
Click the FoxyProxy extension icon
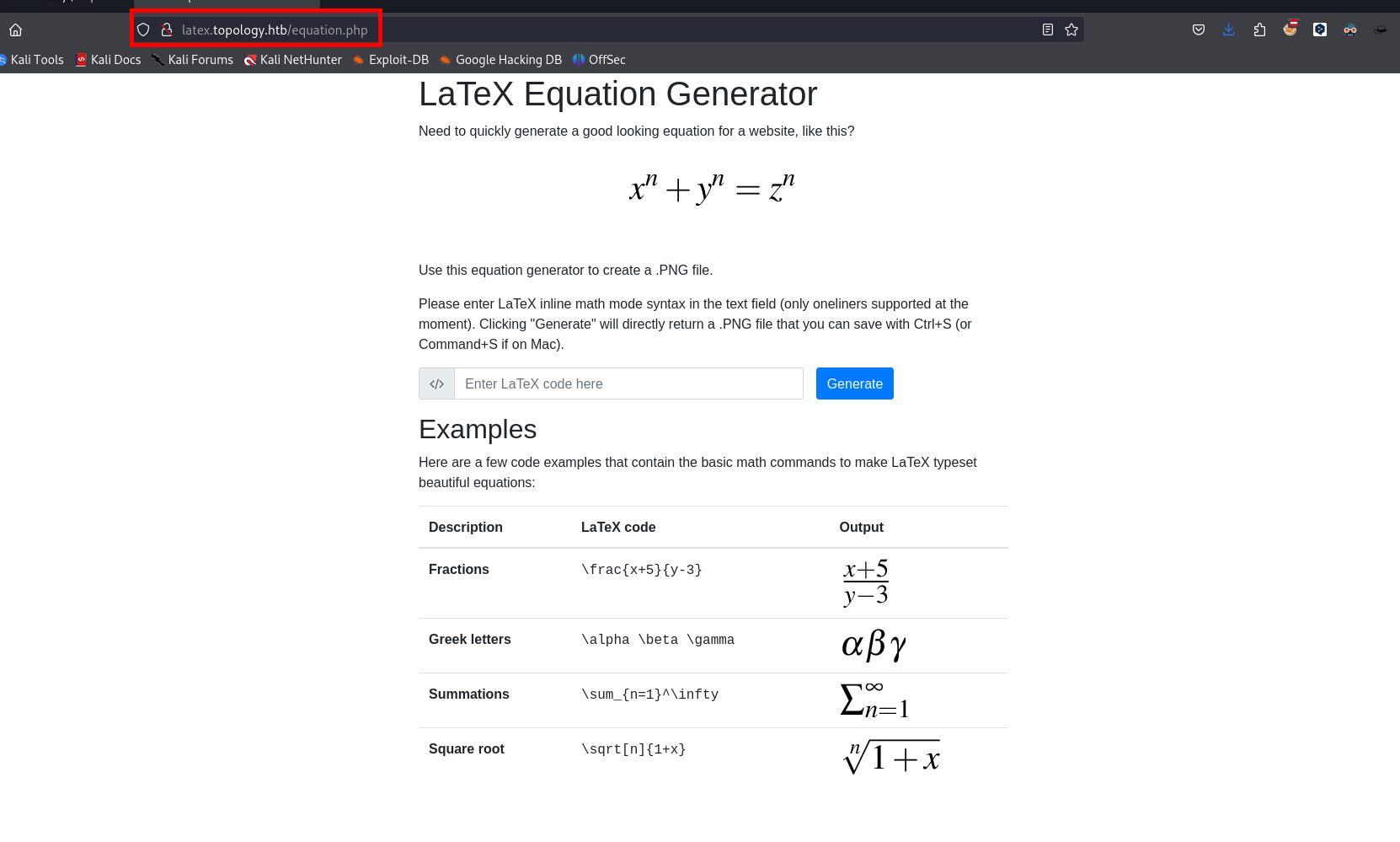click(1290, 29)
